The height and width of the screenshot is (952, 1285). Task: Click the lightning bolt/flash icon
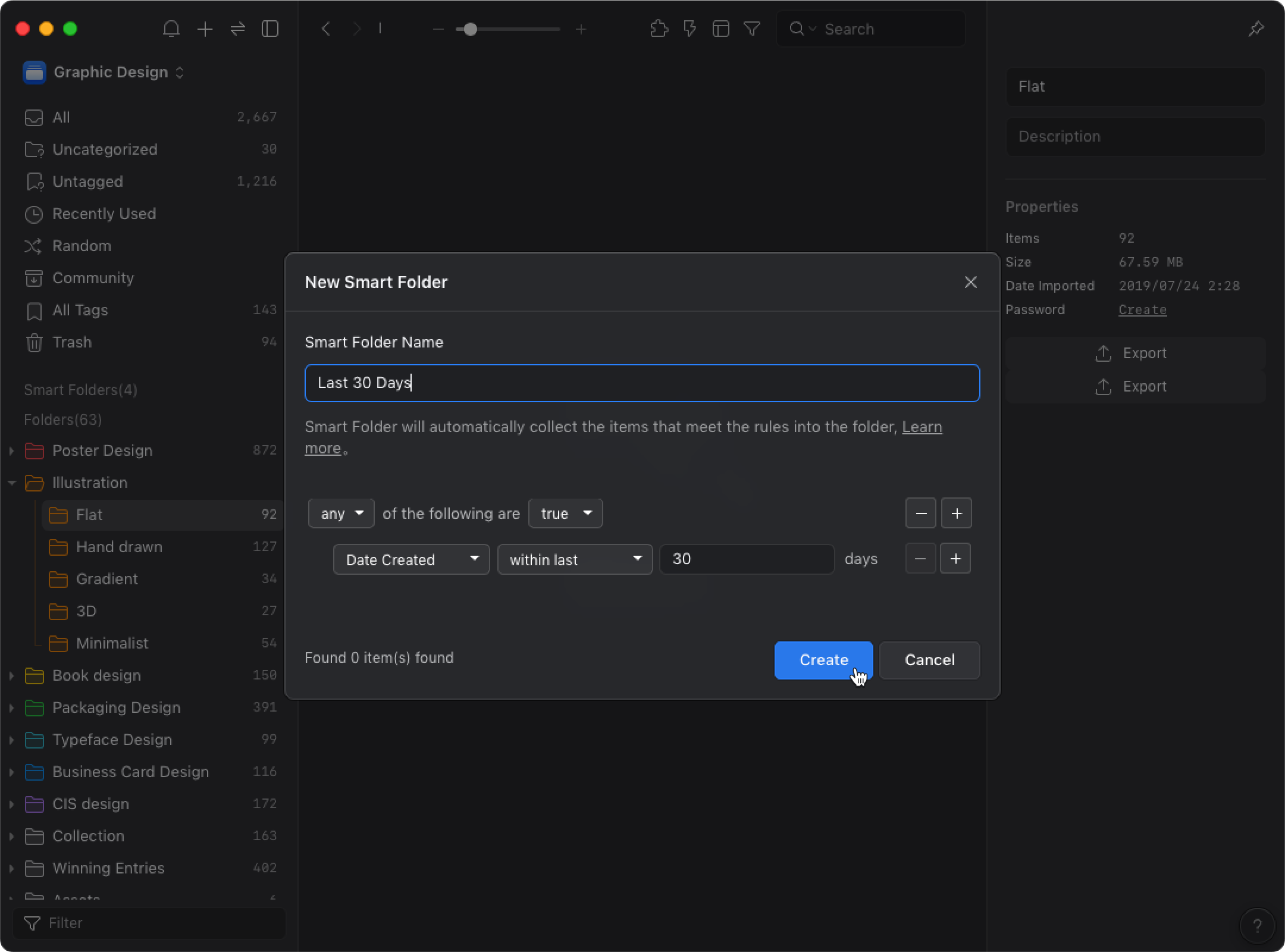point(690,29)
